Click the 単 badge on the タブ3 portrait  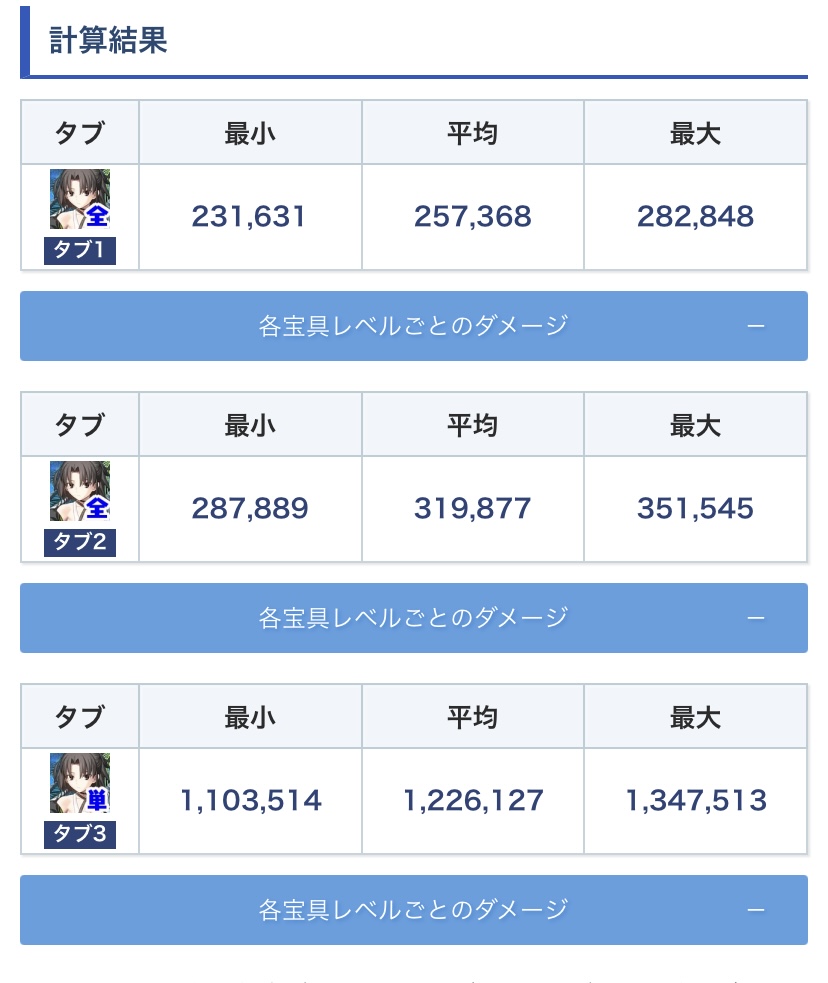click(97, 799)
